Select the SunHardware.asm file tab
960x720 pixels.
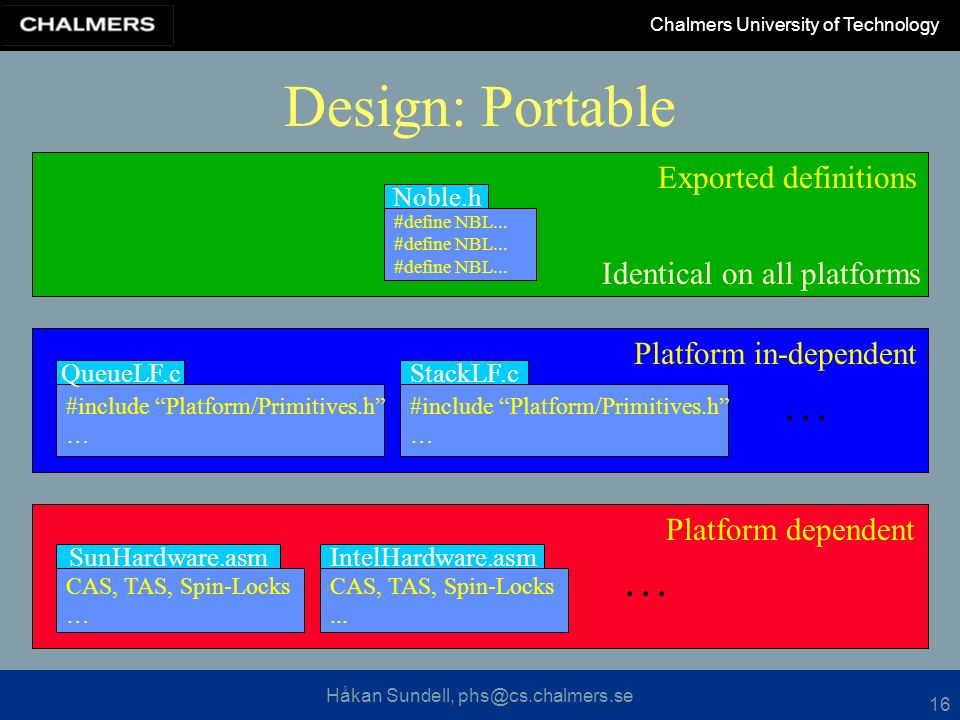pyautogui.click(x=168, y=557)
